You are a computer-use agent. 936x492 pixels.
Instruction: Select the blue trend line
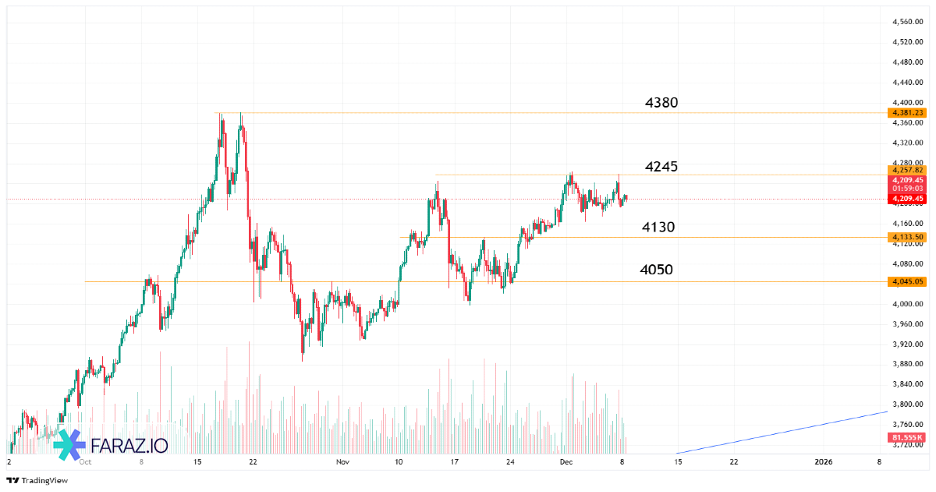click(782, 432)
